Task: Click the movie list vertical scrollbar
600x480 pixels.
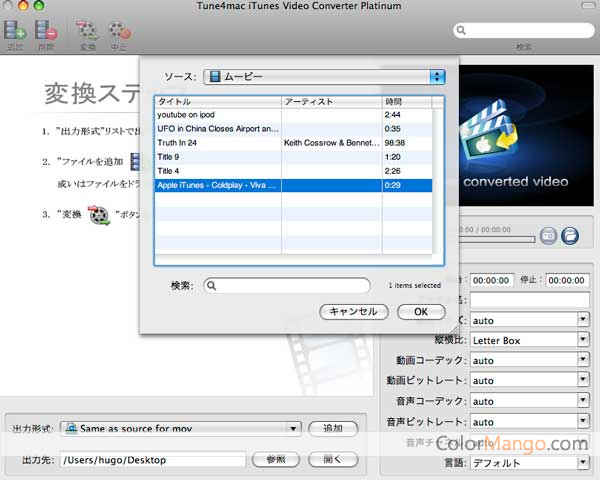Action: pyautogui.click(x=438, y=180)
